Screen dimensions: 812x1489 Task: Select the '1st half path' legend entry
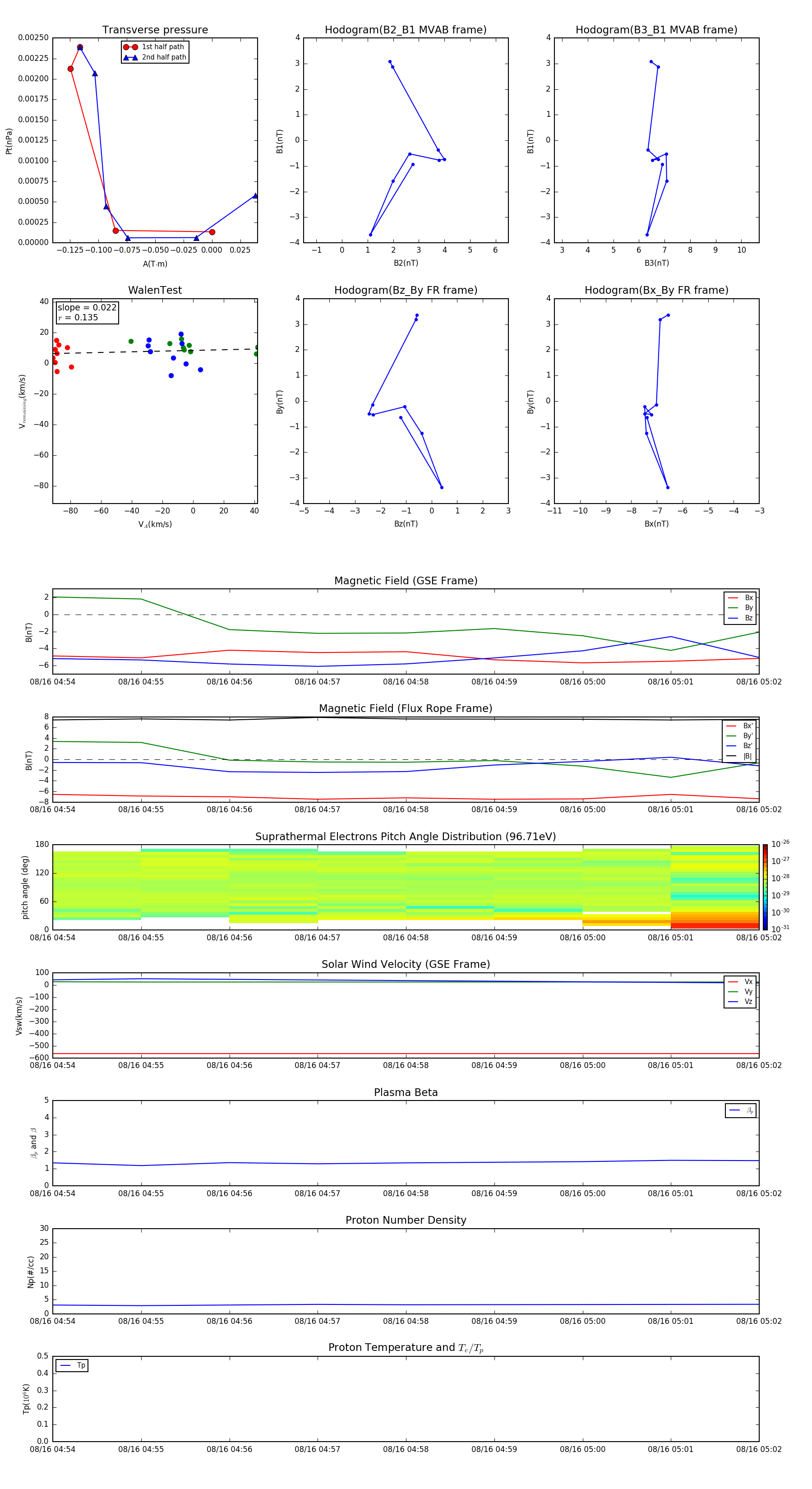click(154, 47)
